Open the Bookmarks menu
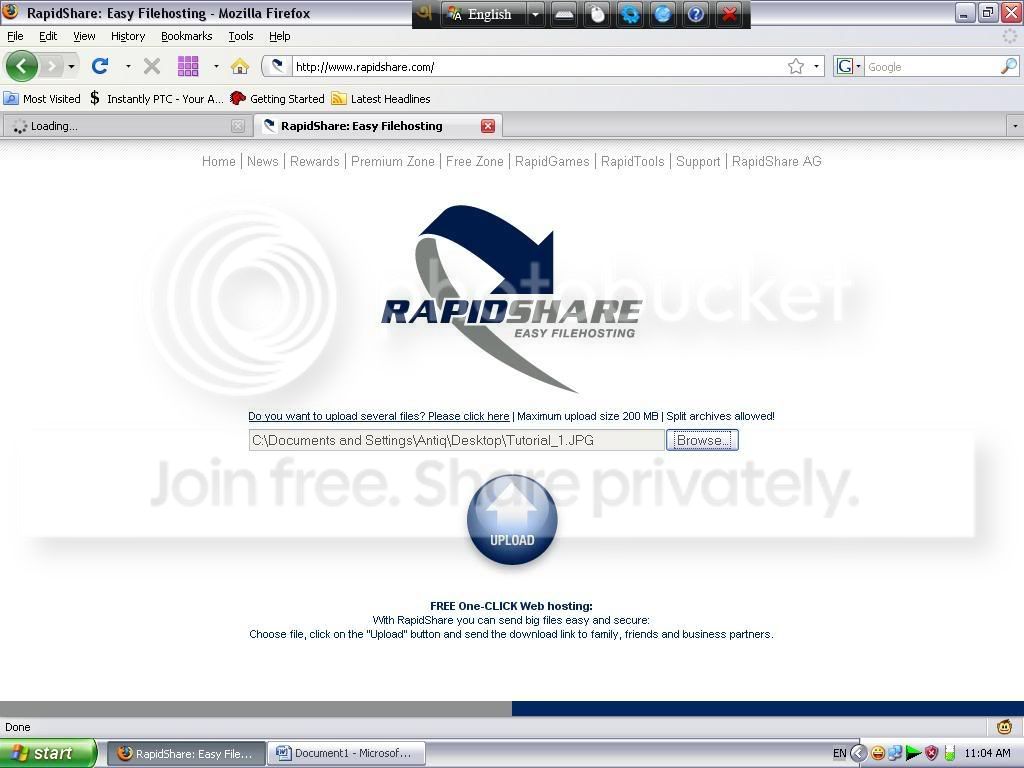Image resolution: width=1024 pixels, height=768 pixels. [x=187, y=36]
